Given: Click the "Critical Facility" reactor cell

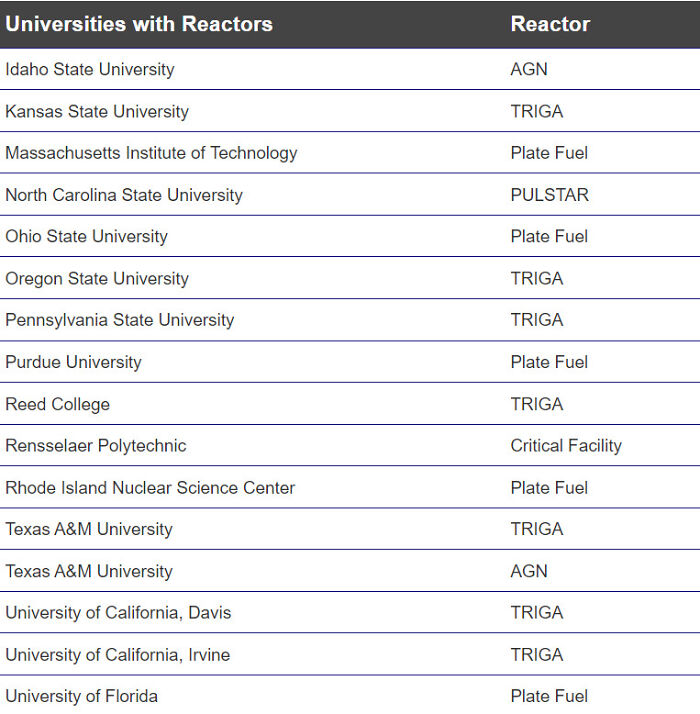Looking at the screenshot, I should 566,446.
